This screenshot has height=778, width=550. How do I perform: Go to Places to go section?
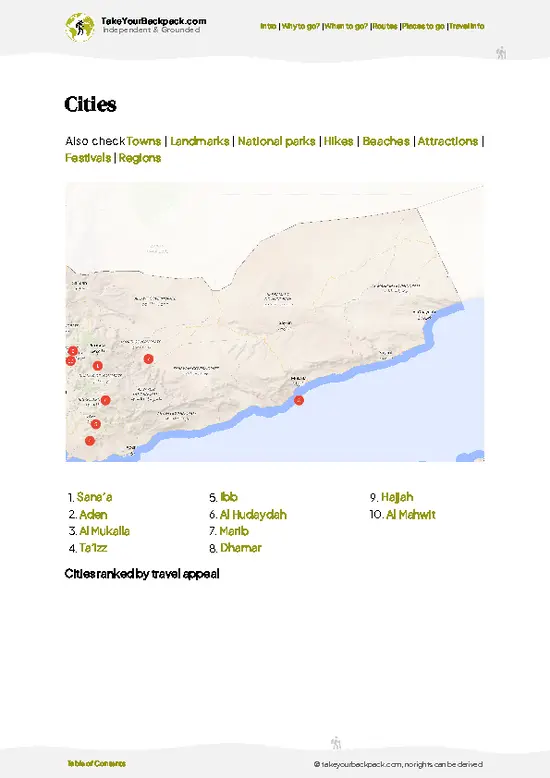(423, 26)
